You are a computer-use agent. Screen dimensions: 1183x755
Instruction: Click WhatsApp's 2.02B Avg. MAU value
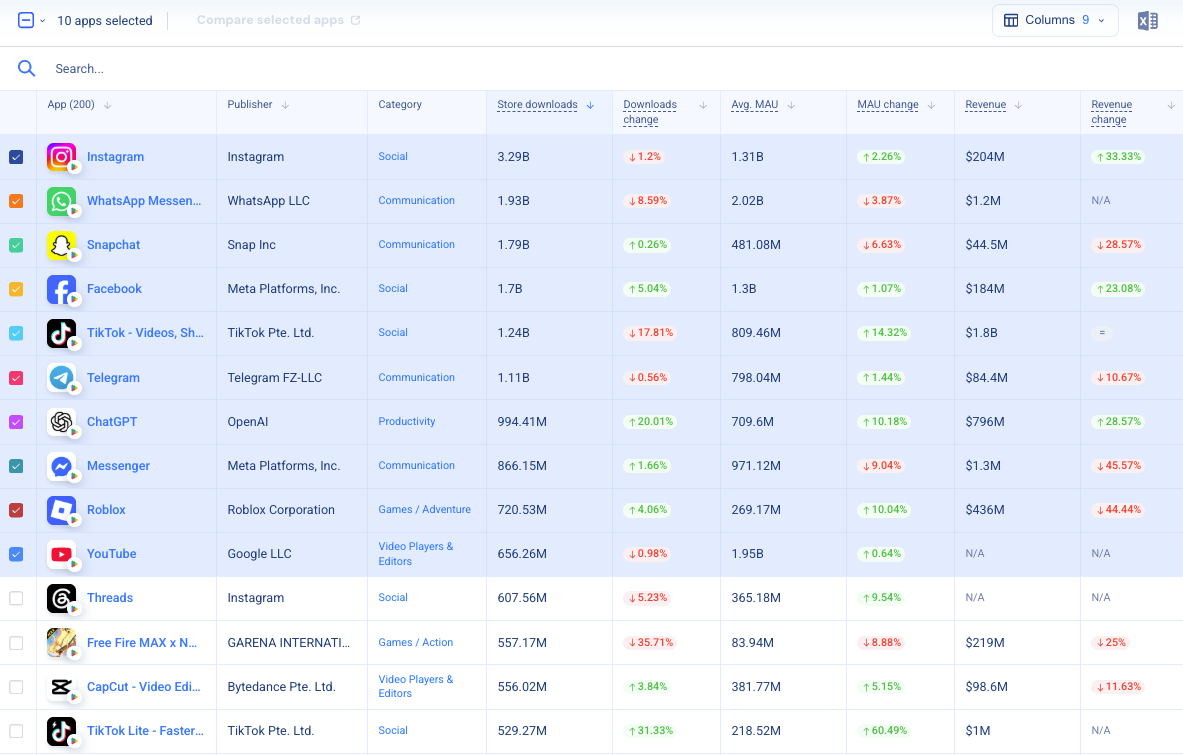pyautogui.click(x=747, y=201)
